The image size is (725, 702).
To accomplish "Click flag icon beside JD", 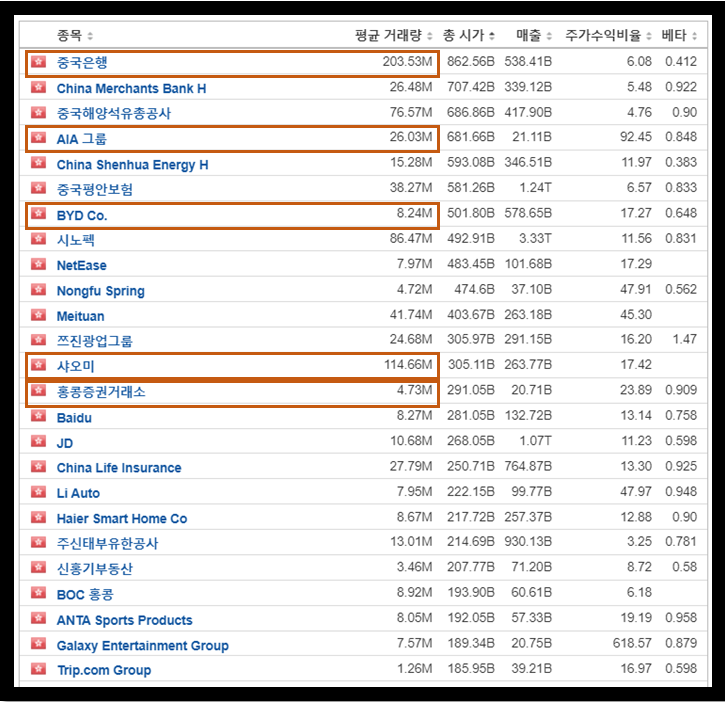I will pyautogui.click(x=38, y=441).
